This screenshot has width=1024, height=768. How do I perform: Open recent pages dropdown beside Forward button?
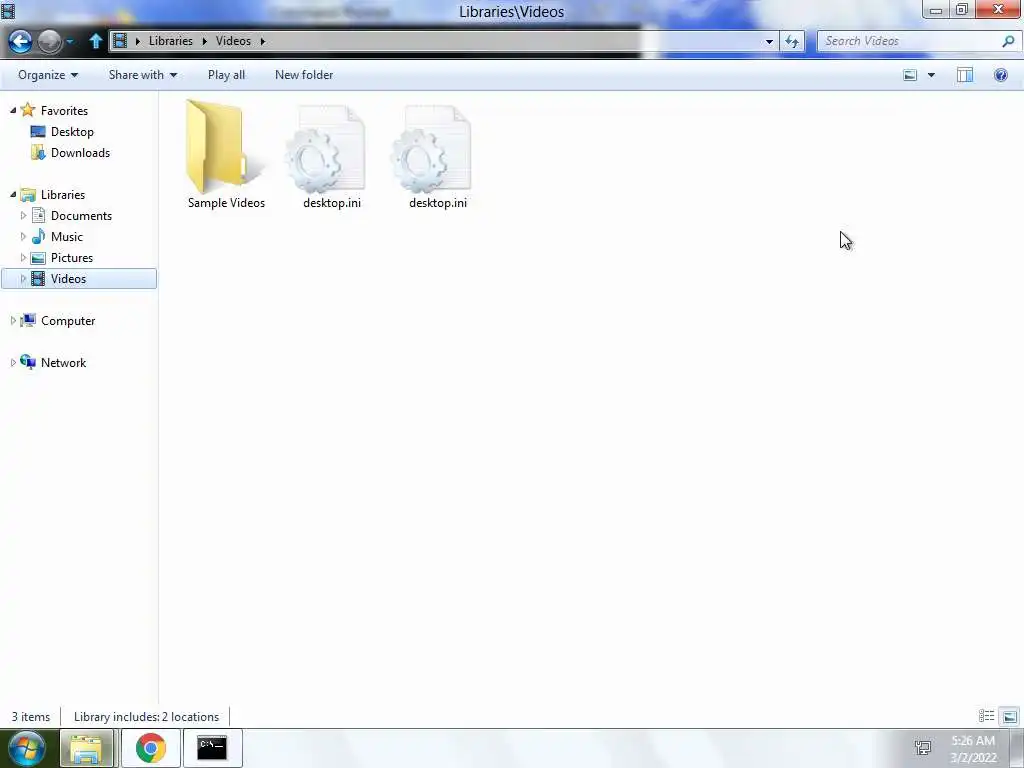[x=70, y=42]
